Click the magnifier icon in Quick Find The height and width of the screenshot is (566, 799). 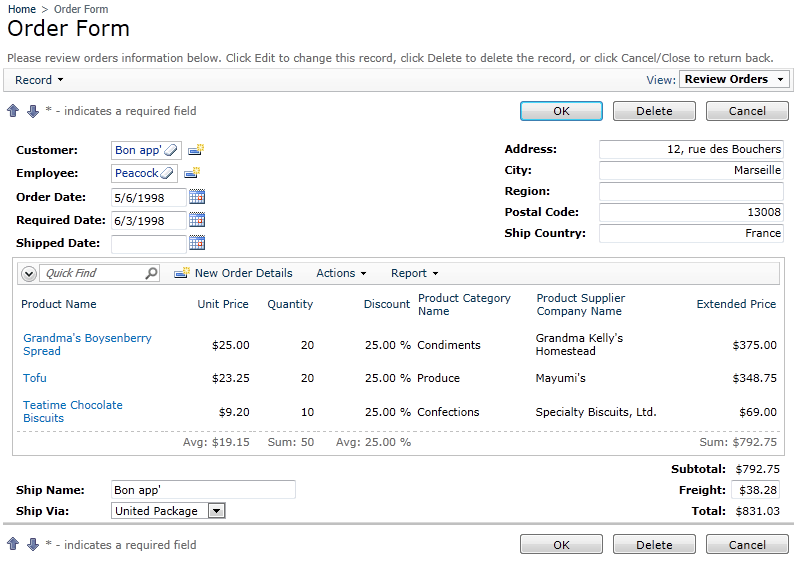(x=152, y=273)
